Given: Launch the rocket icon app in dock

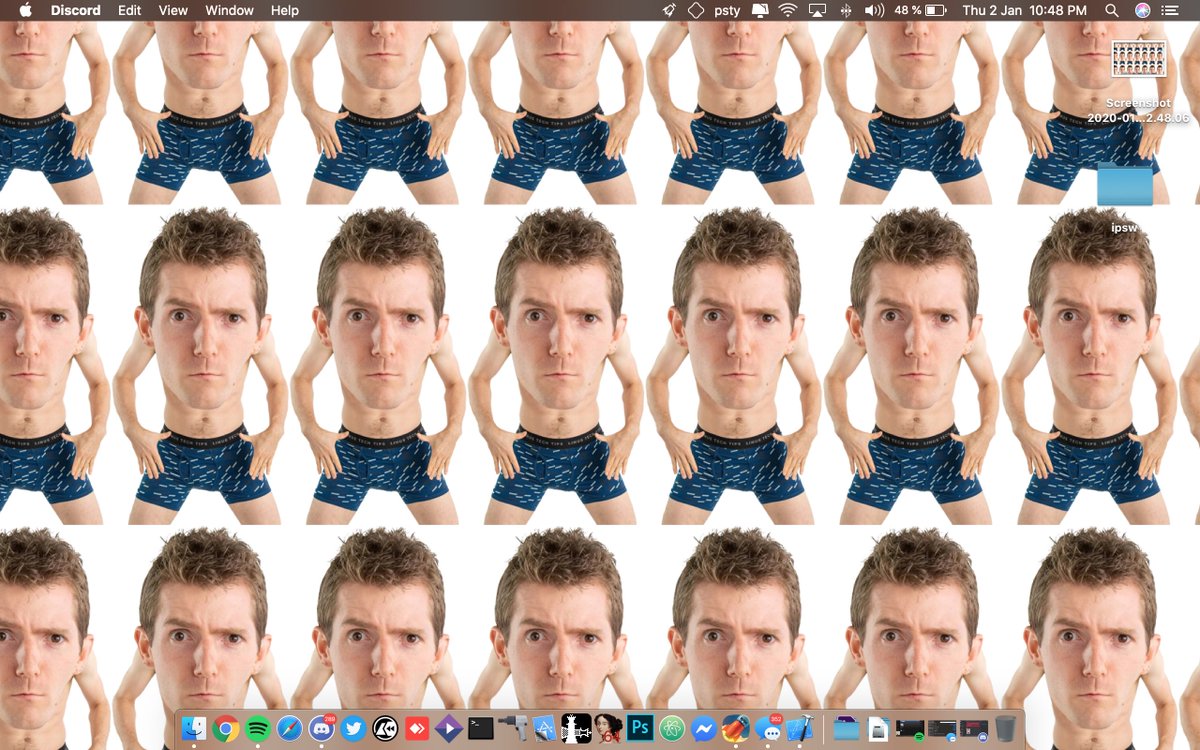Looking at the screenshot, I should (736, 728).
